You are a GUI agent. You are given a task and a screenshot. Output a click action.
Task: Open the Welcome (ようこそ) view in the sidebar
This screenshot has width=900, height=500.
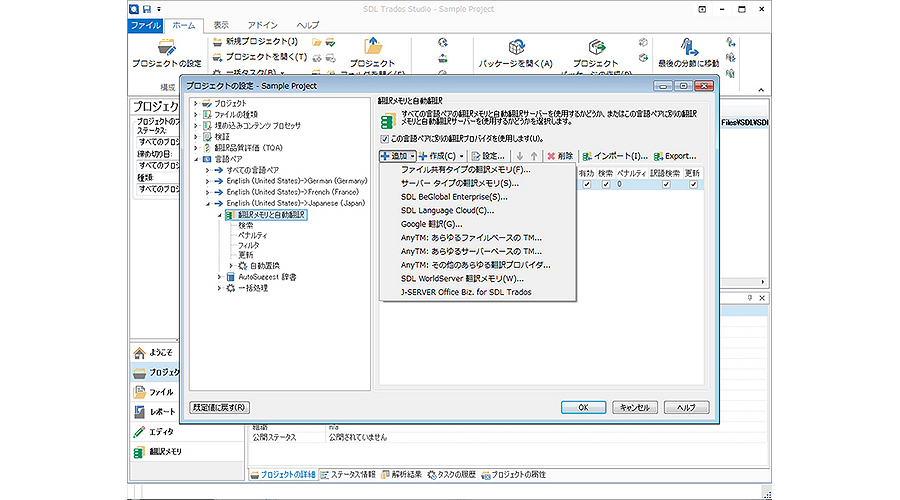coord(154,352)
